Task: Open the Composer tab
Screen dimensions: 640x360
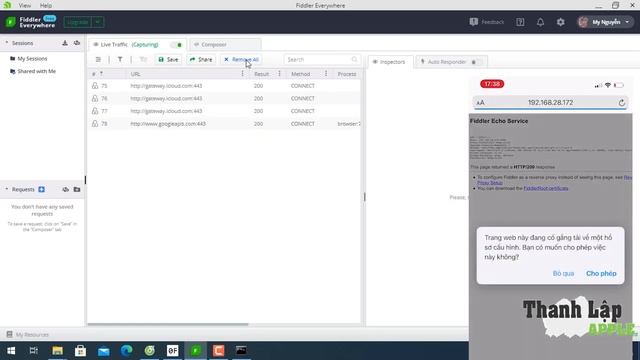Action: click(x=225, y=44)
